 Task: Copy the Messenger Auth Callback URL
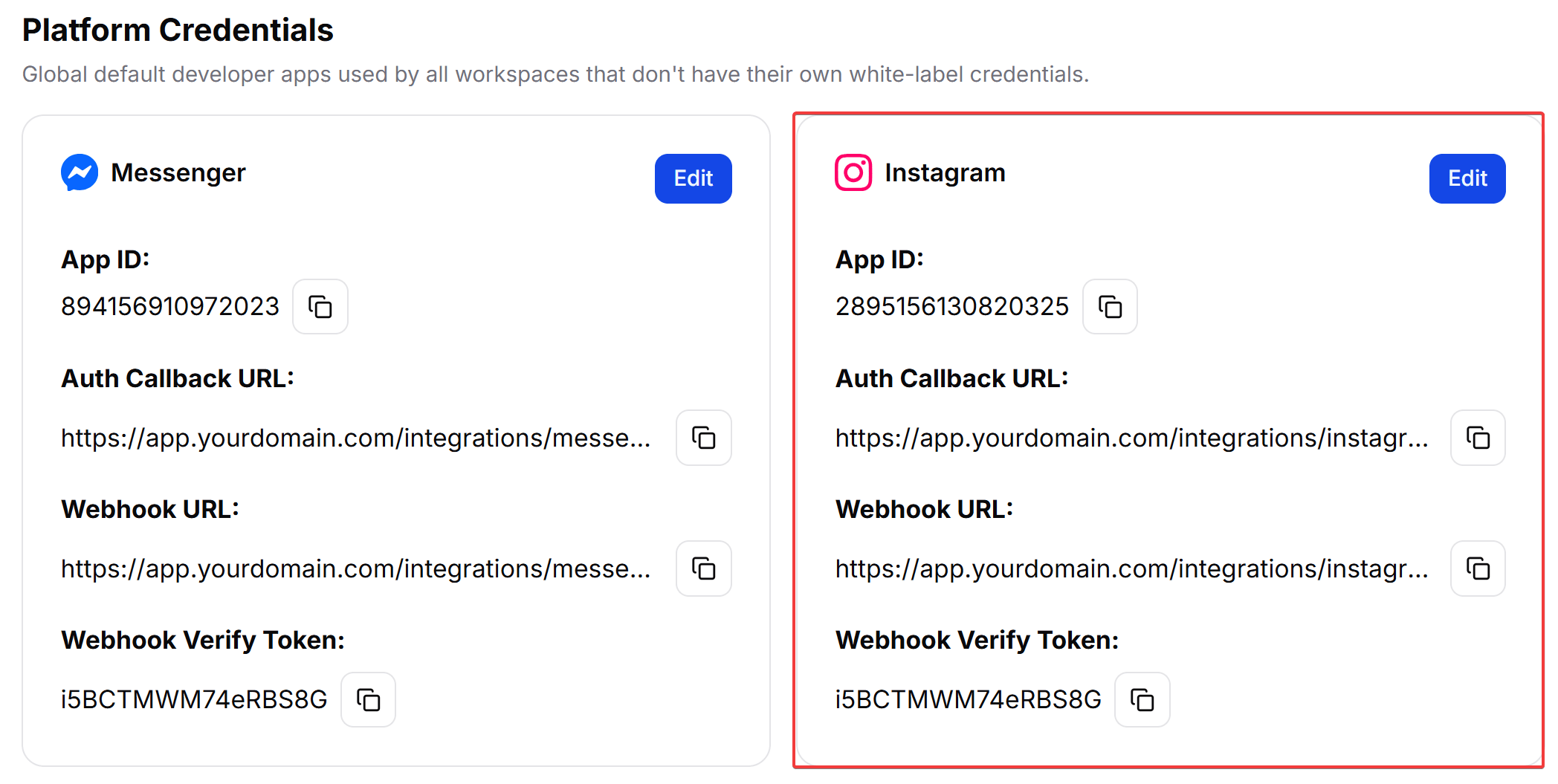(x=704, y=438)
